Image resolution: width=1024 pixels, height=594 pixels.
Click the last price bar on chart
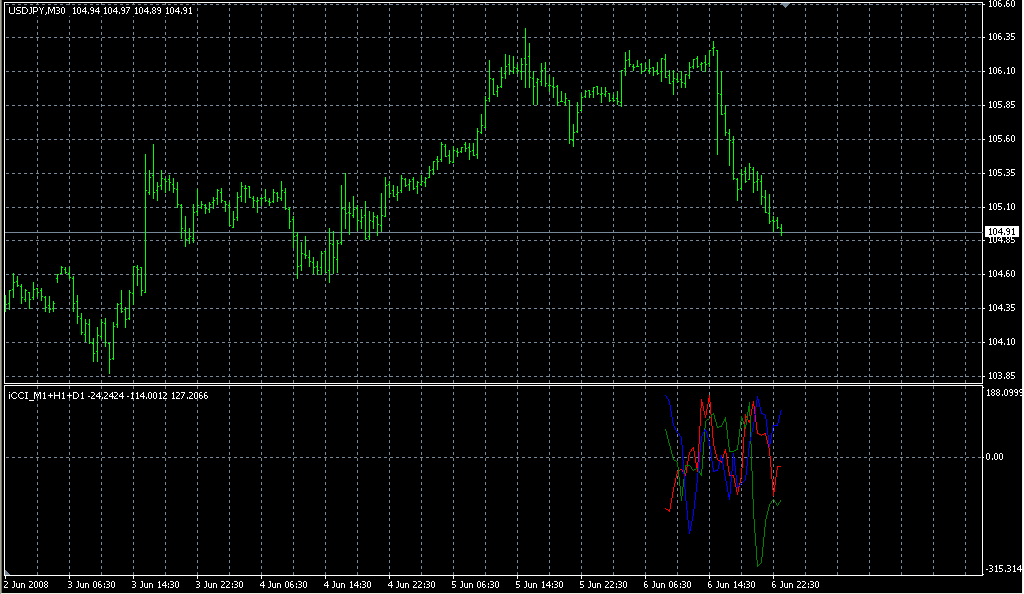tap(780, 229)
